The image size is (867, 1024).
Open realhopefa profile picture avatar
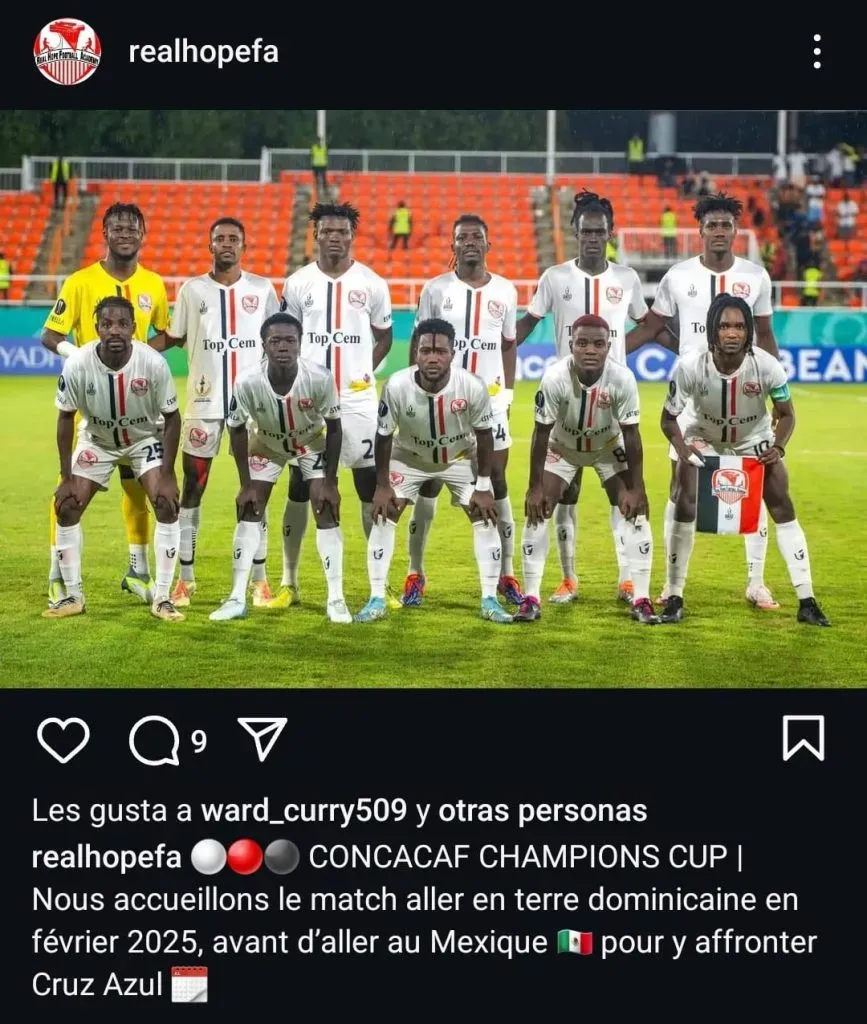[67, 51]
